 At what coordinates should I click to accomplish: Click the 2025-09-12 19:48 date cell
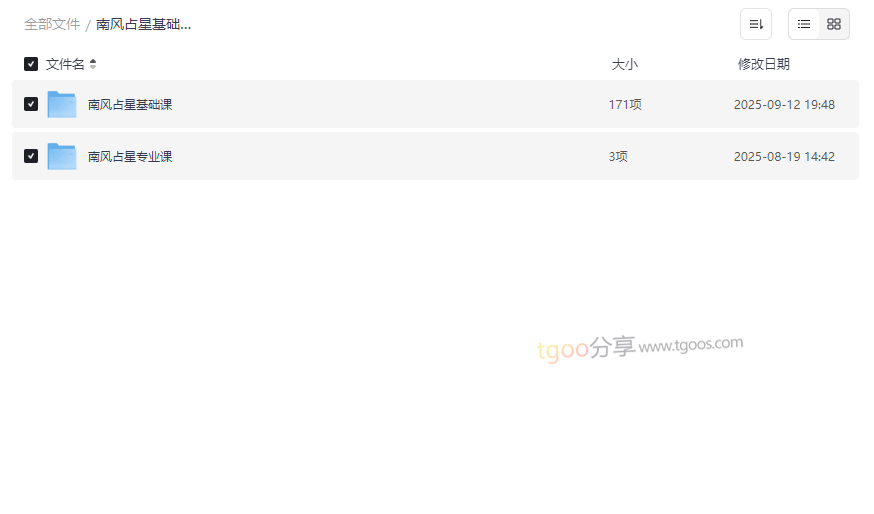tap(784, 104)
